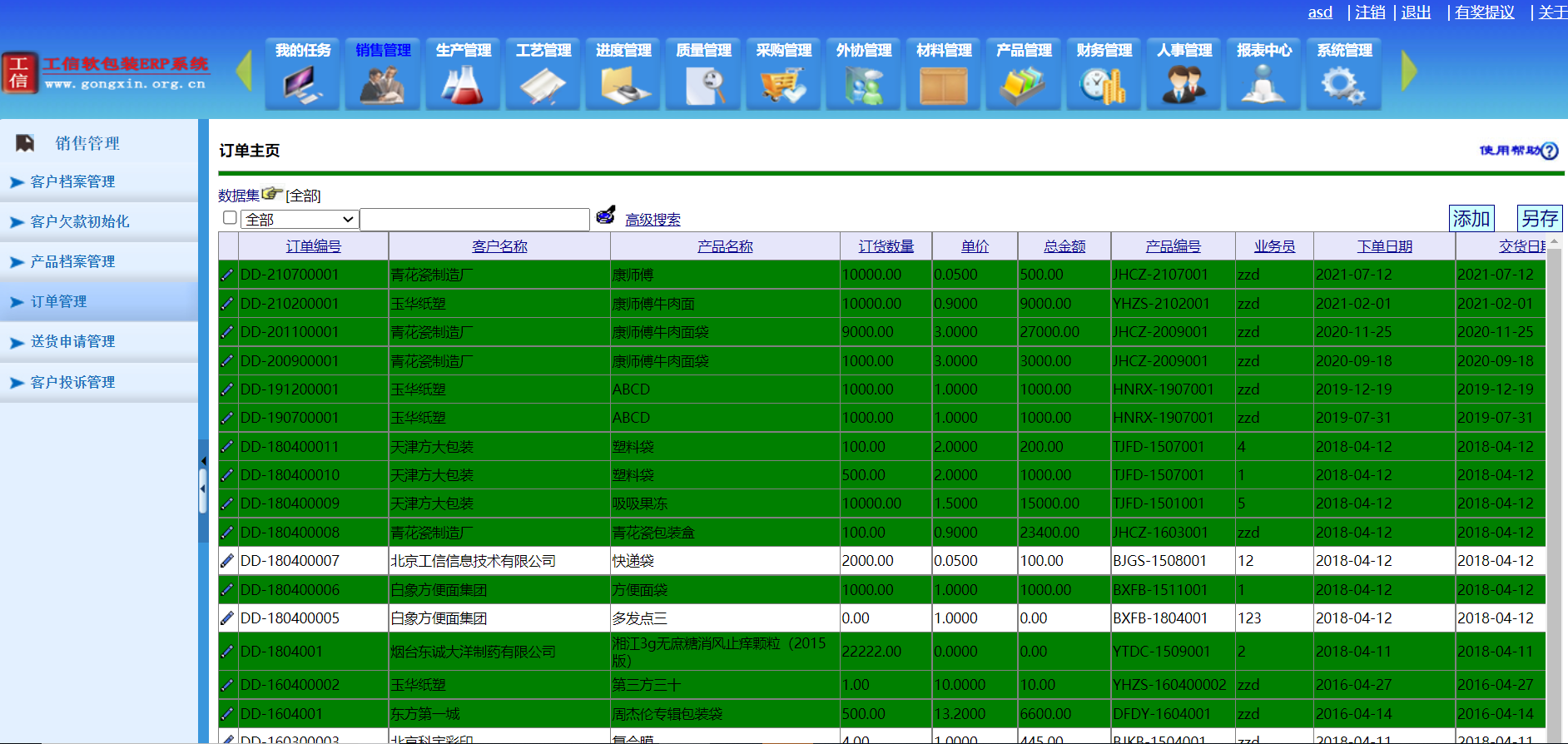Tick the checkbox before the 全部 dropdown
Viewport: 1568px width, 744px height.
231,217
